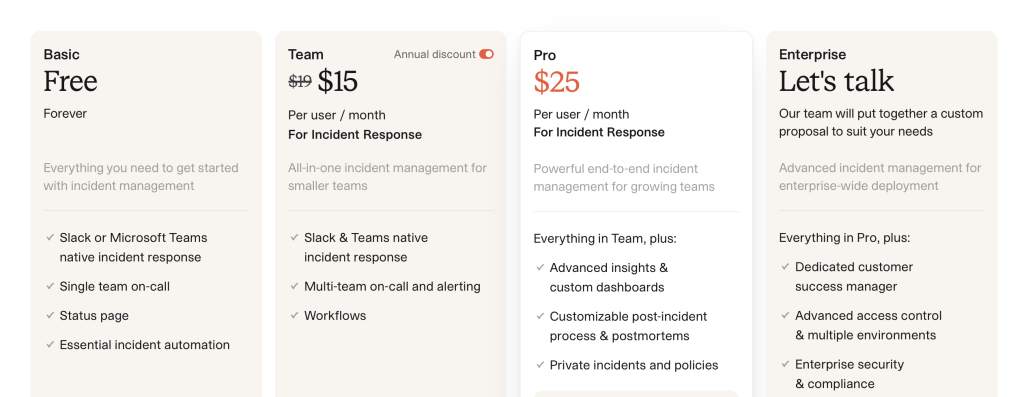
Task: Click the $15 Team price
Action: 338,82
